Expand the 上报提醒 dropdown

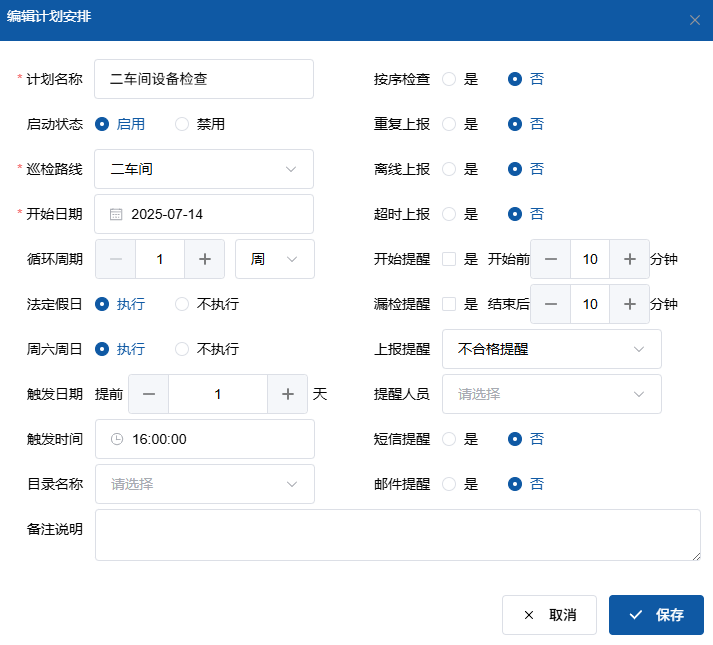click(551, 349)
